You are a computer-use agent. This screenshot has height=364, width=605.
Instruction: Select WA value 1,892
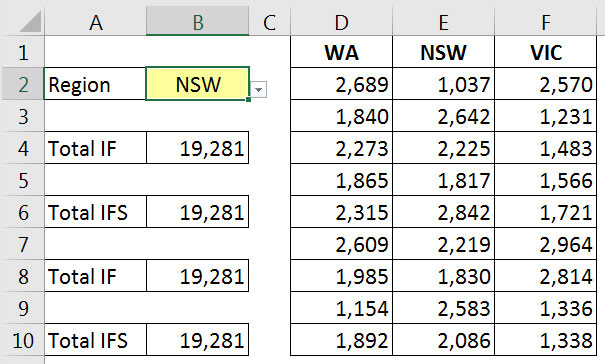coord(341,340)
